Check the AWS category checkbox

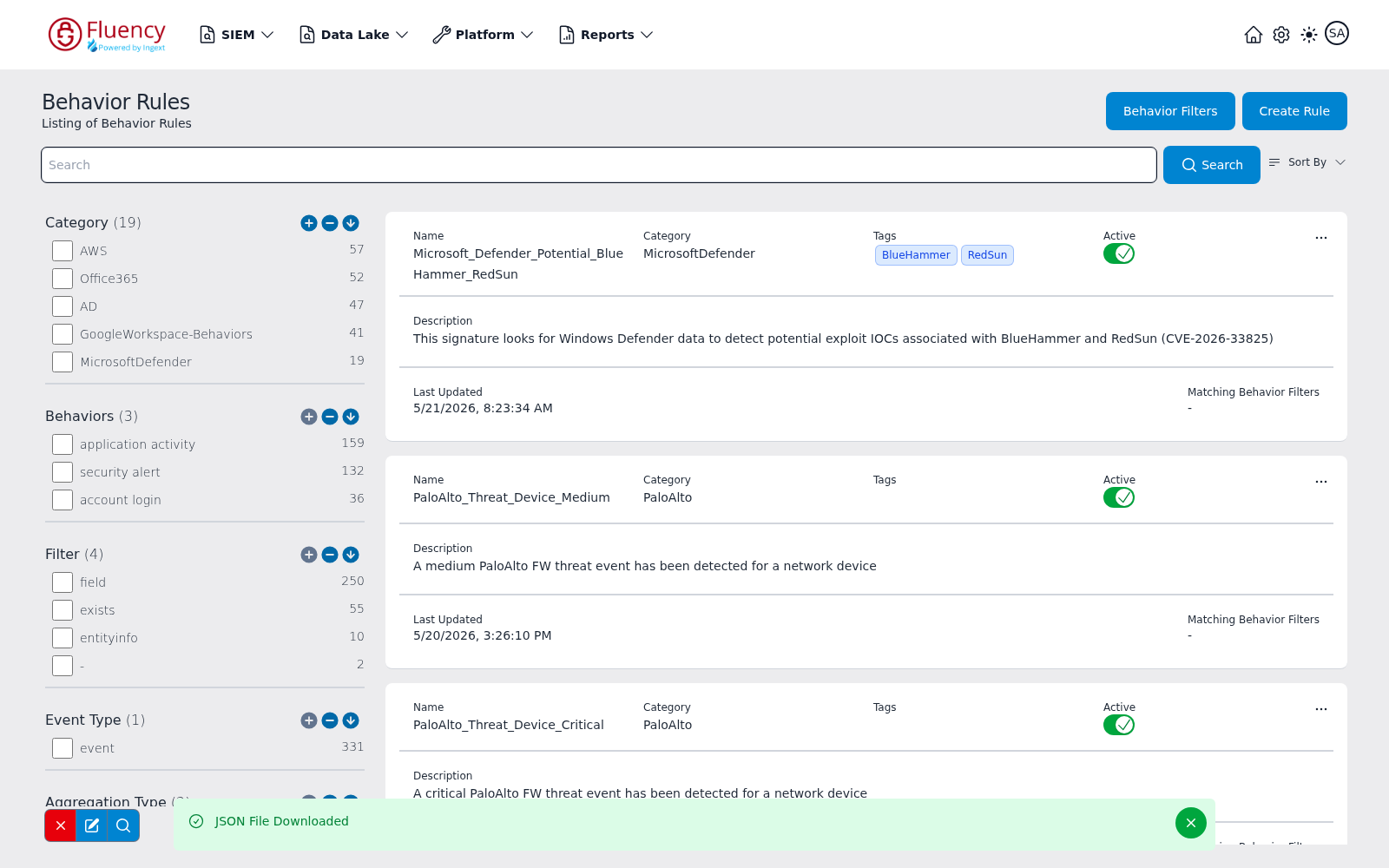(x=63, y=251)
